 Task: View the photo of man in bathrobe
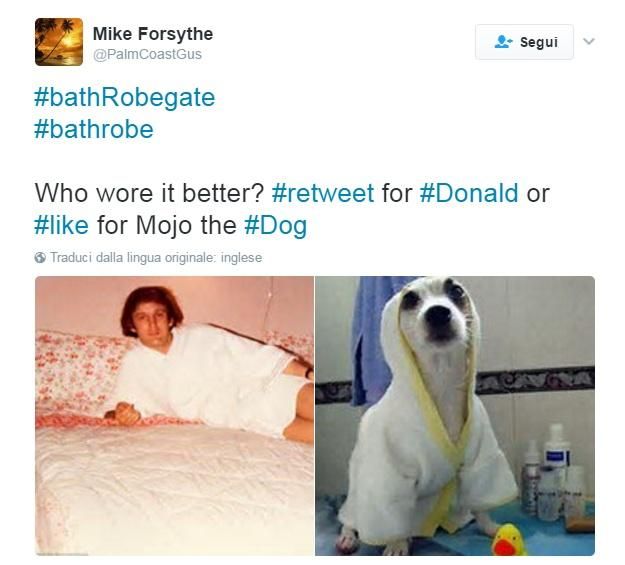click(x=175, y=415)
